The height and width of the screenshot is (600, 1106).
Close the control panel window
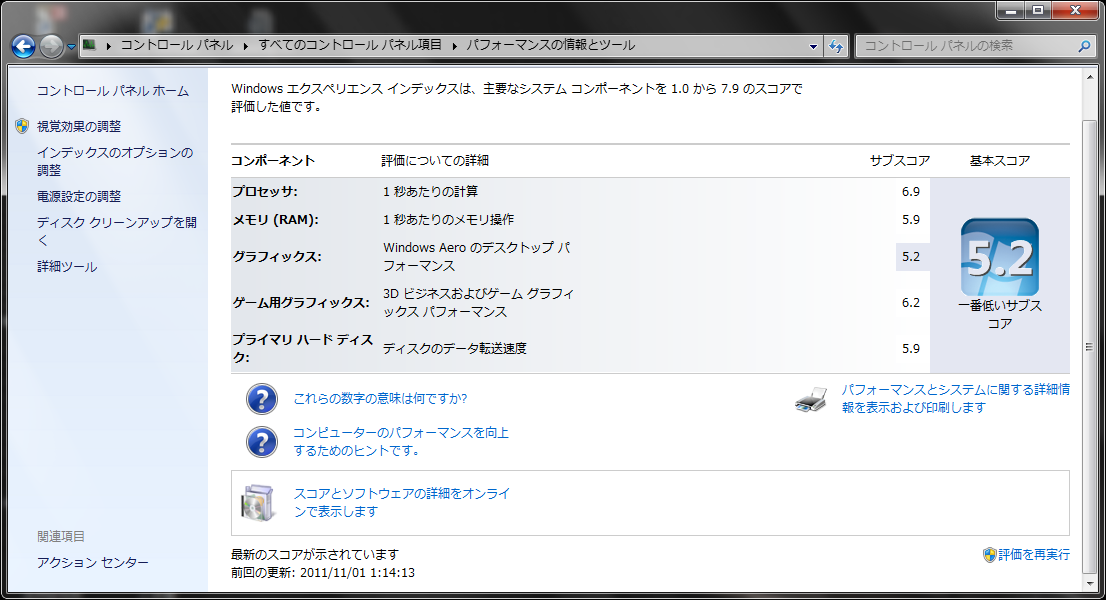click(1076, 11)
